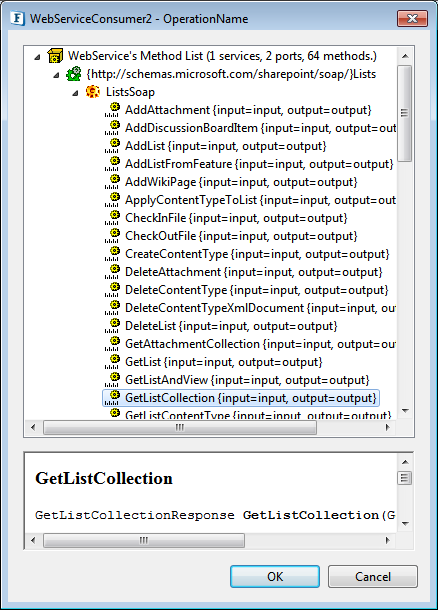Dismiss the dialog with Cancel
438x610 pixels.
(373, 576)
